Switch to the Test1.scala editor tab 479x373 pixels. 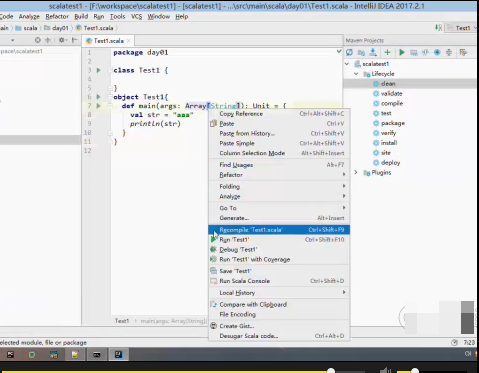[108, 41]
